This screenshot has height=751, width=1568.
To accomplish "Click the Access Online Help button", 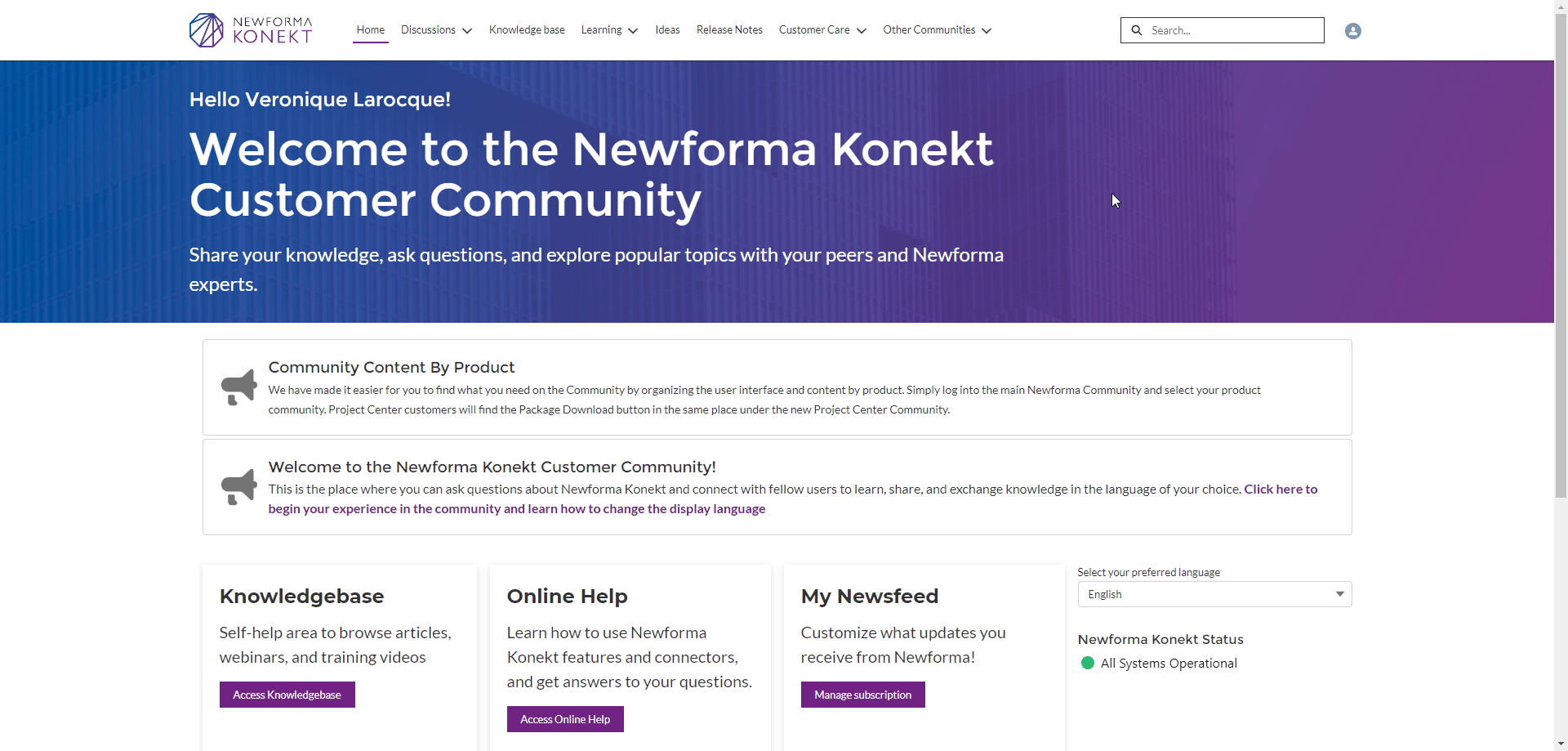I will click(565, 719).
